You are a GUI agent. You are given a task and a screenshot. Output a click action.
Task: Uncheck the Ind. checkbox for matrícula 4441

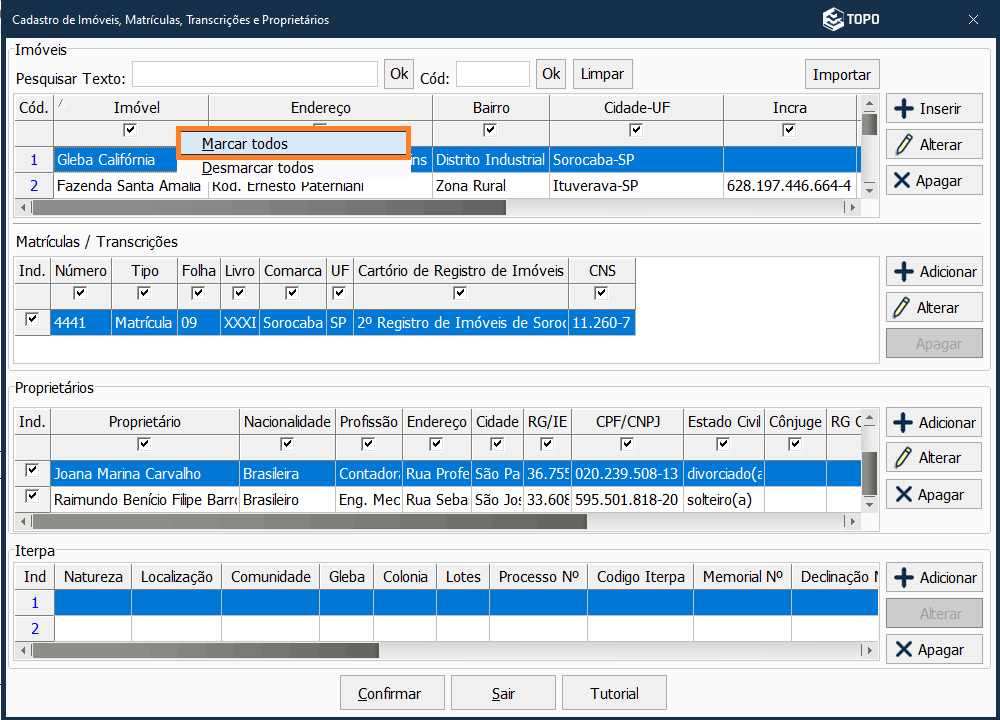32,319
